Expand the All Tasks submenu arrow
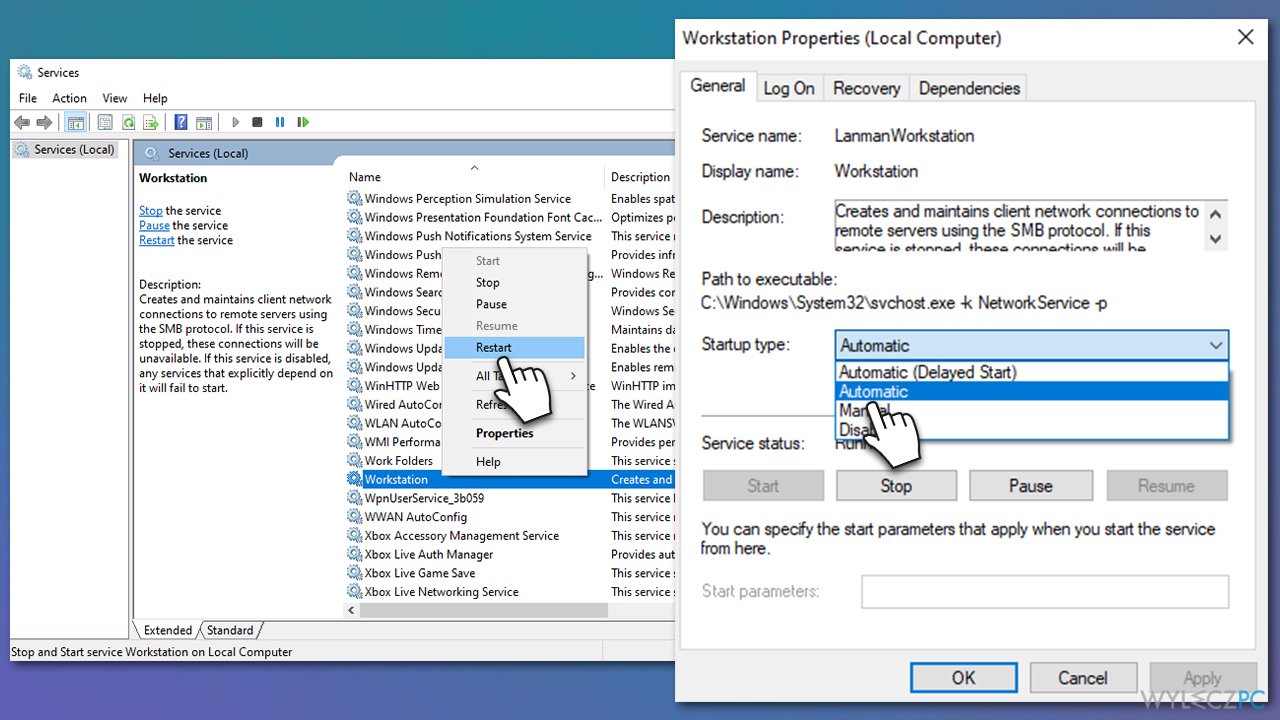 coord(574,376)
